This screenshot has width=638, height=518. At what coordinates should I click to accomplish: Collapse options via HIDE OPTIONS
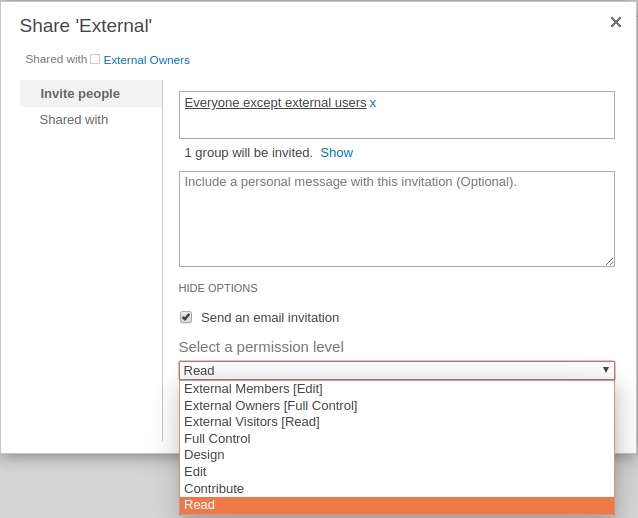pyautogui.click(x=218, y=288)
